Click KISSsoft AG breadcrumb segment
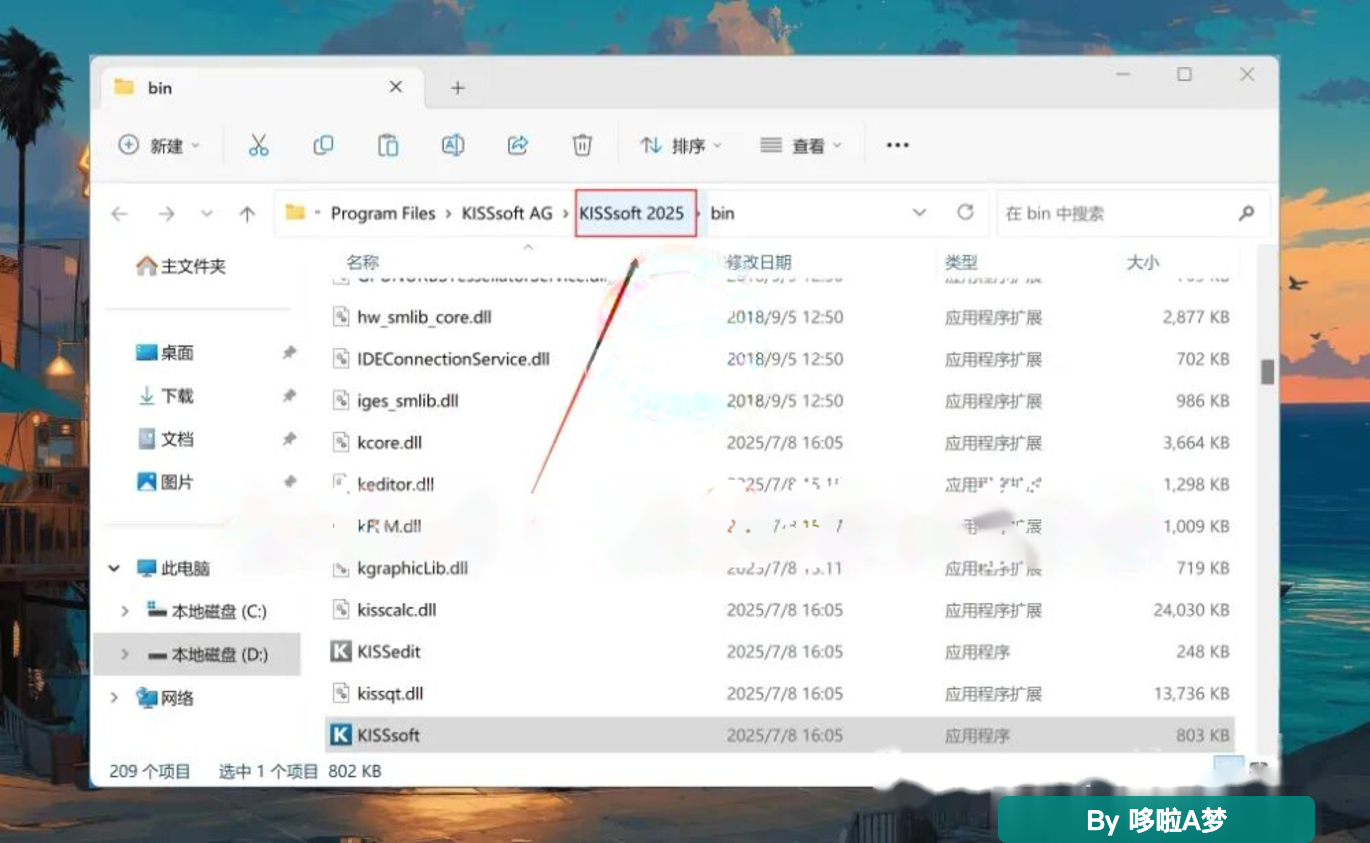Image resolution: width=1370 pixels, height=843 pixels. (507, 213)
